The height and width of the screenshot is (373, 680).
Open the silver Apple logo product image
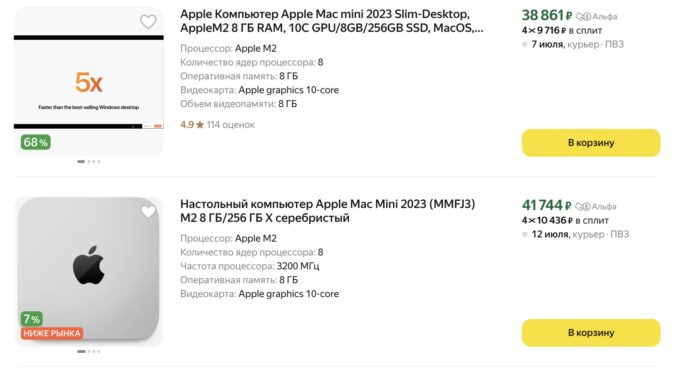(x=89, y=271)
